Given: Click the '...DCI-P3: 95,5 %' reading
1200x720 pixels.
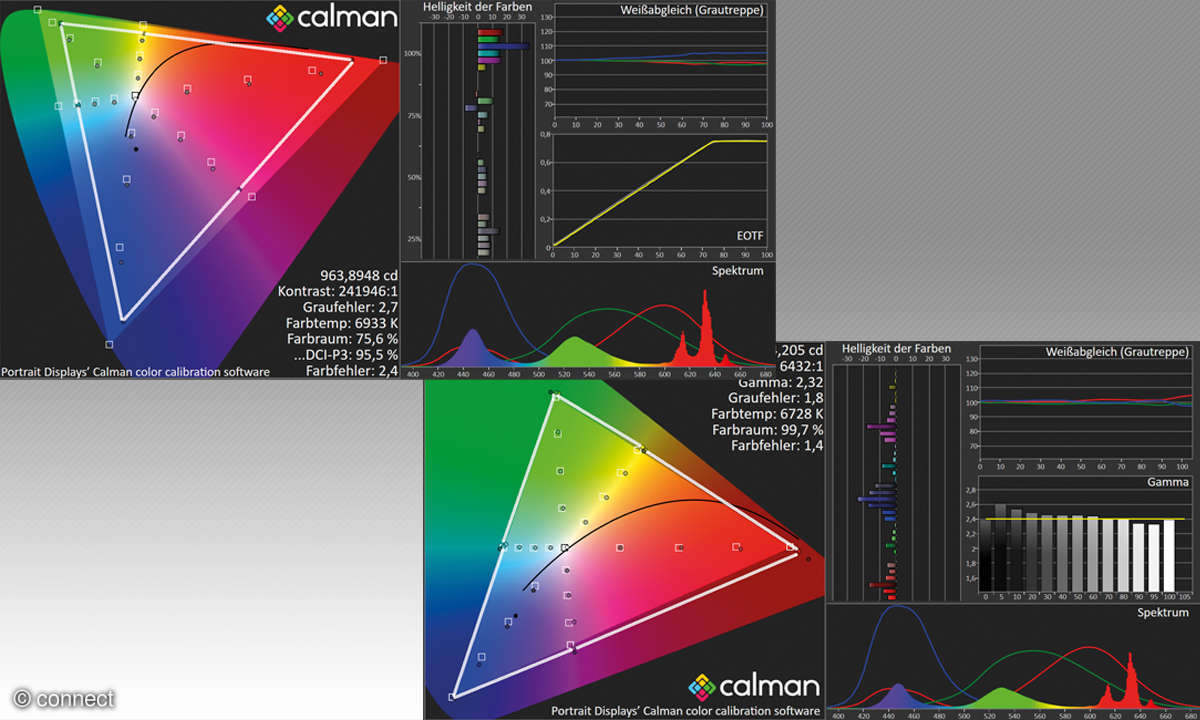Looking at the screenshot, I should 345,354.
